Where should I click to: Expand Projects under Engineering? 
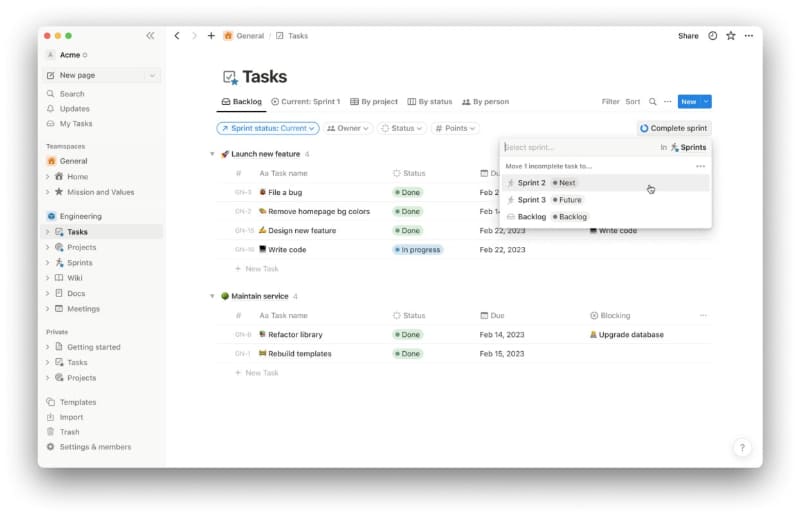(47, 247)
